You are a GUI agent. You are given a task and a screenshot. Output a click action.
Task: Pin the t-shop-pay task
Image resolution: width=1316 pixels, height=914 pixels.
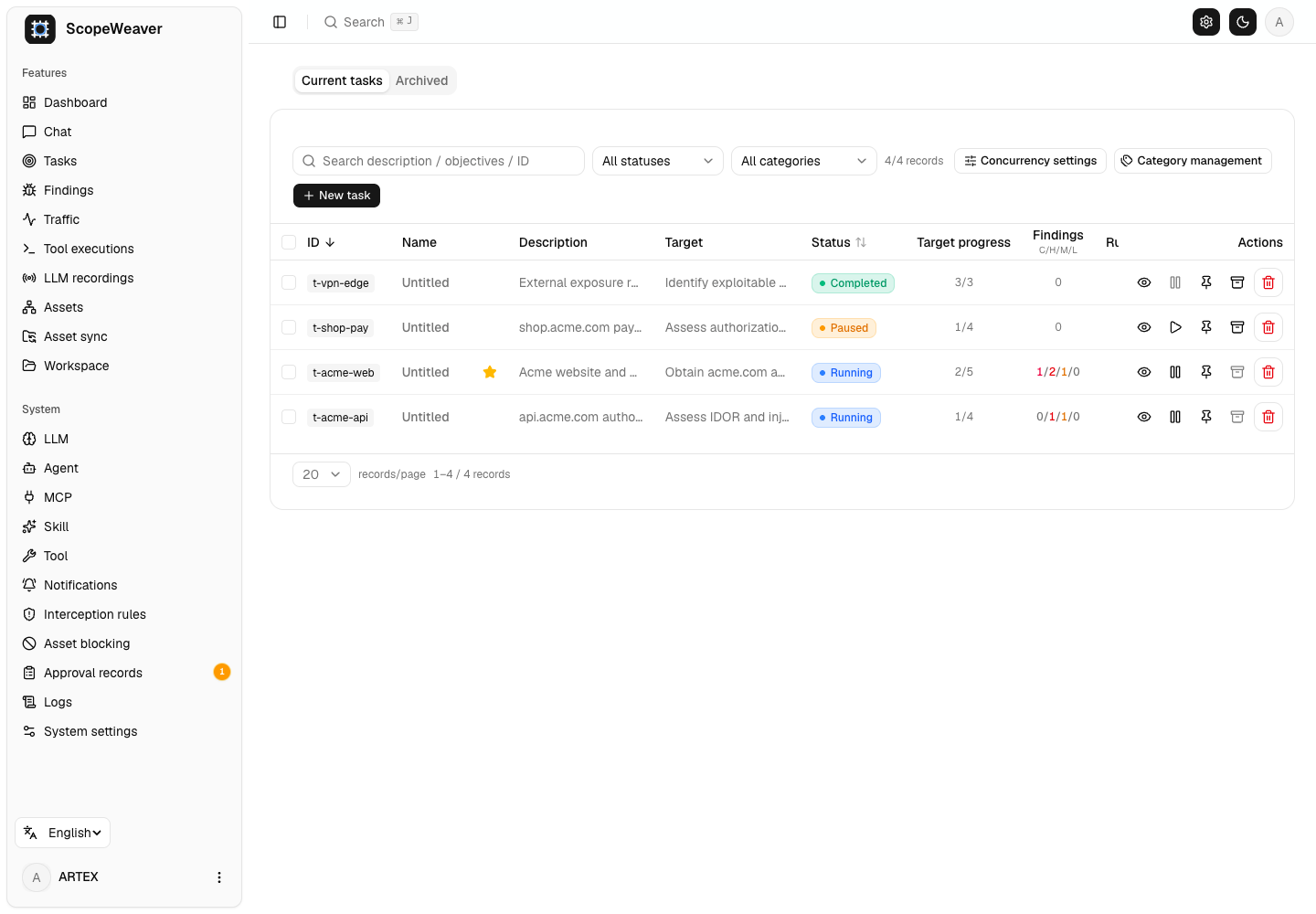[x=1206, y=327]
